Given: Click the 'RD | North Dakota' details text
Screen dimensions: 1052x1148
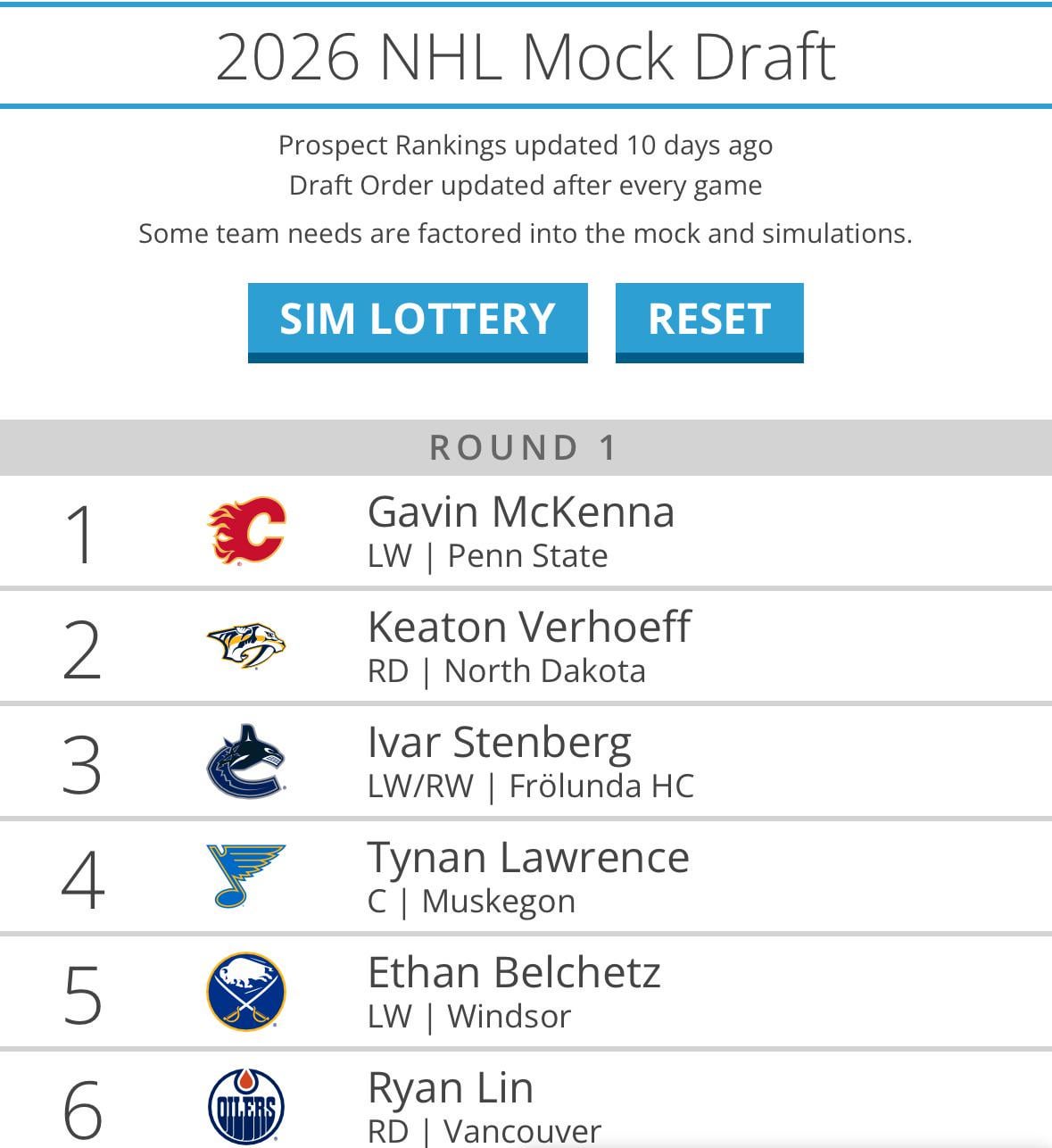Looking at the screenshot, I should 506,671.
